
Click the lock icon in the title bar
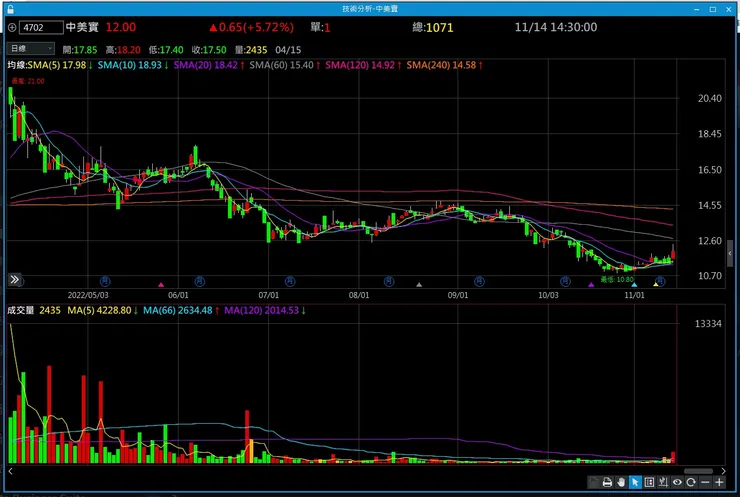pyautogui.click(x=10, y=8)
